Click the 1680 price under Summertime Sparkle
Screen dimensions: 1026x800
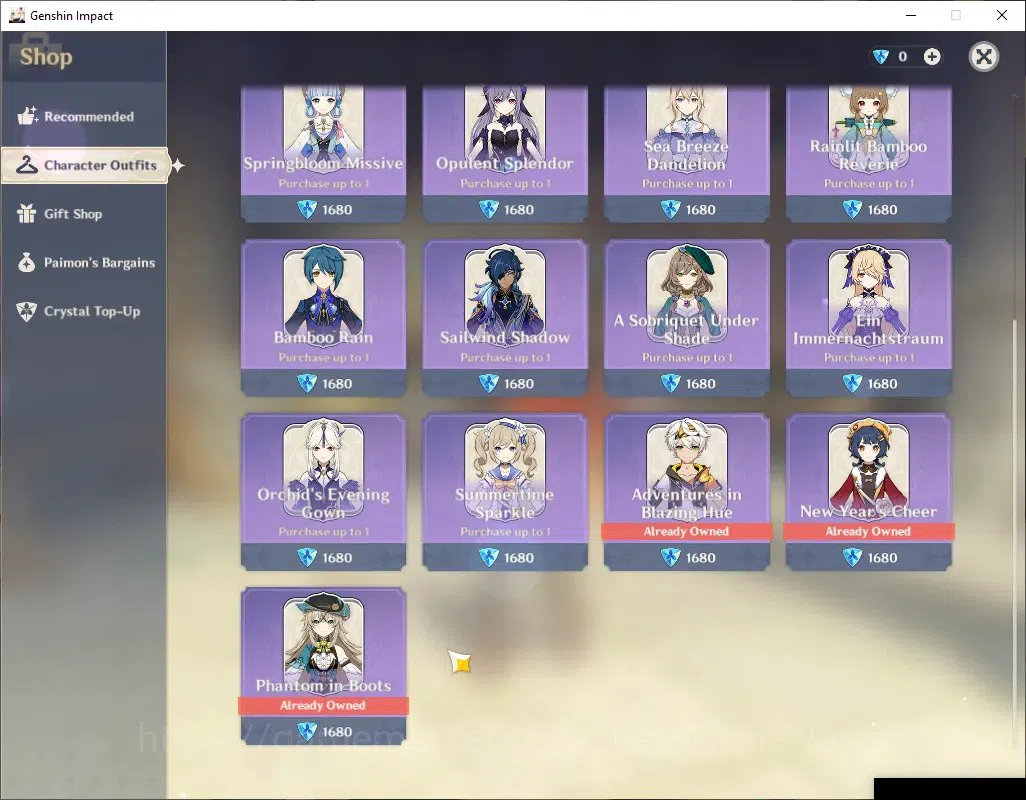(519, 558)
